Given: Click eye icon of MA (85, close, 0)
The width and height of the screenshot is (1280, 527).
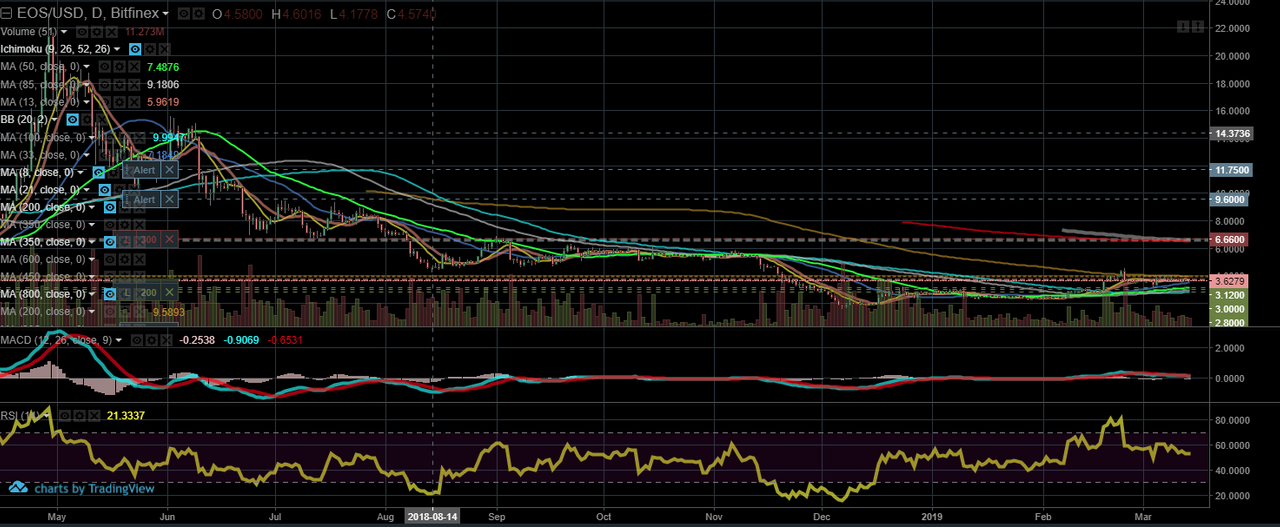Looking at the screenshot, I should 105,85.
